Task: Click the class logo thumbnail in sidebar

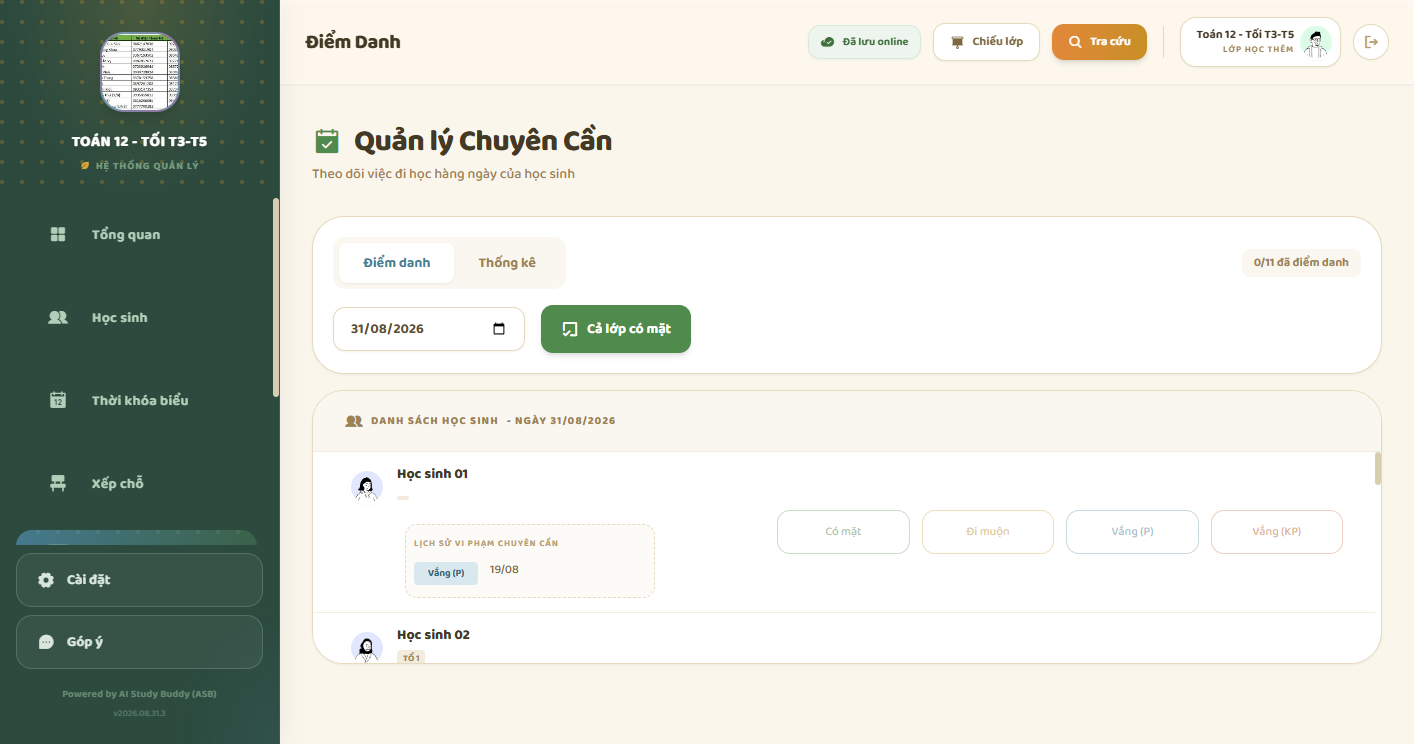Action: point(140,72)
